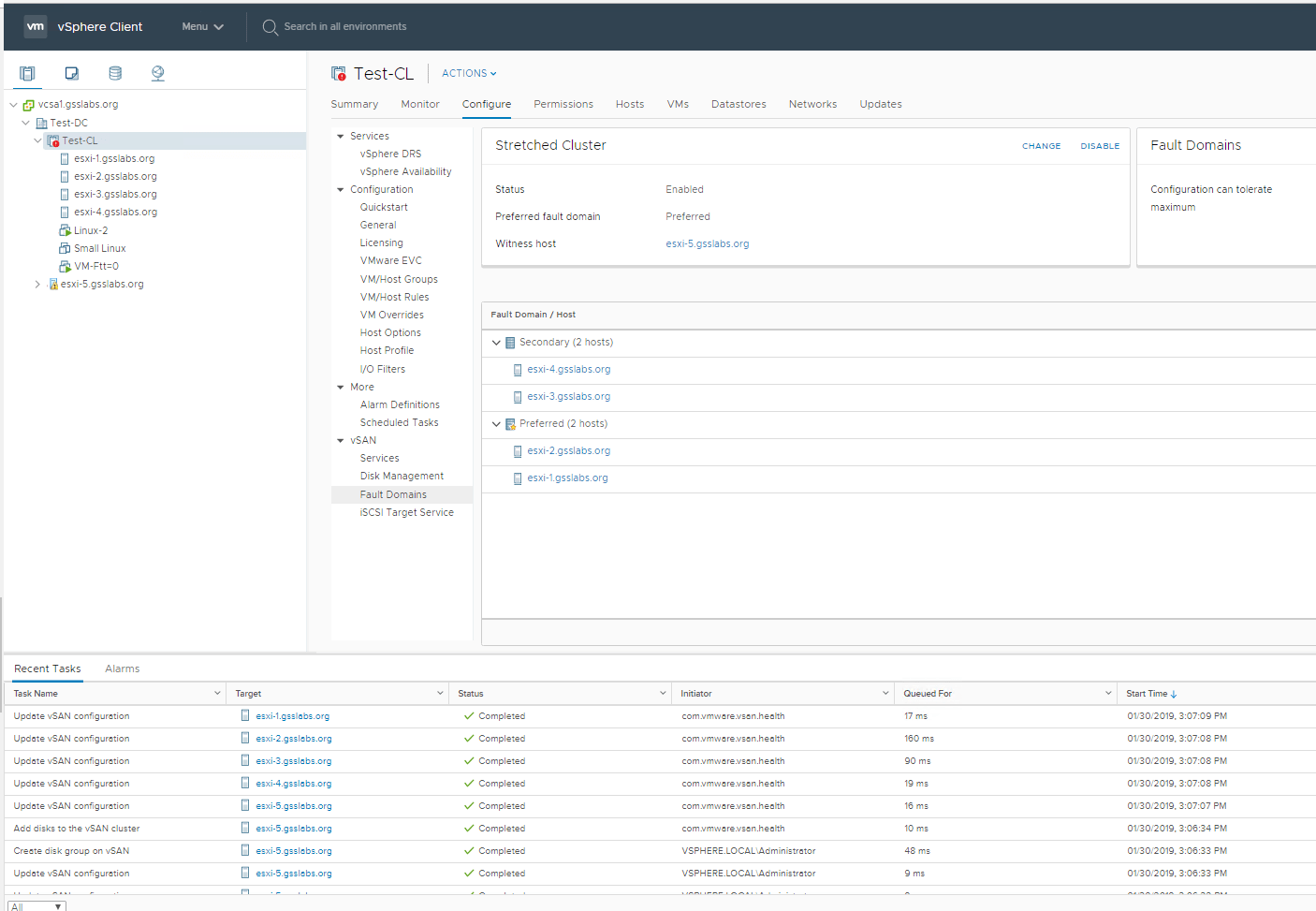
Task: Open the Networking inventory icon
Action: pyautogui.click(x=157, y=73)
